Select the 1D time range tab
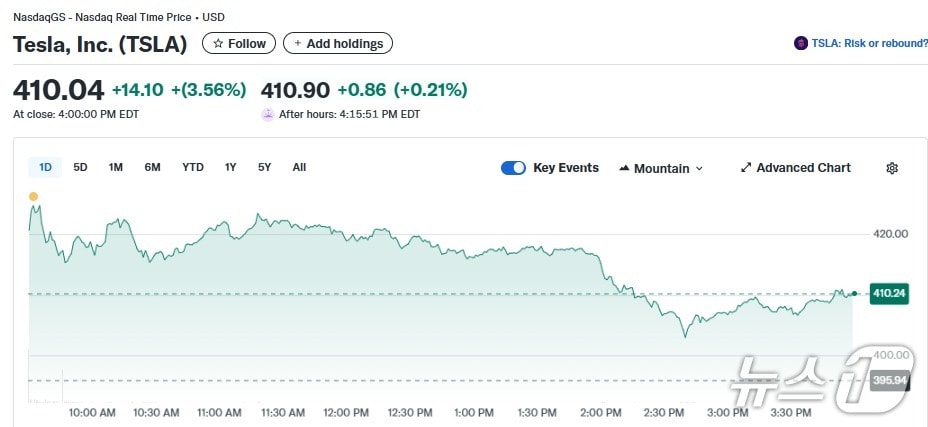Viewport: 928px width, 427px height. [x=45, y=167]
